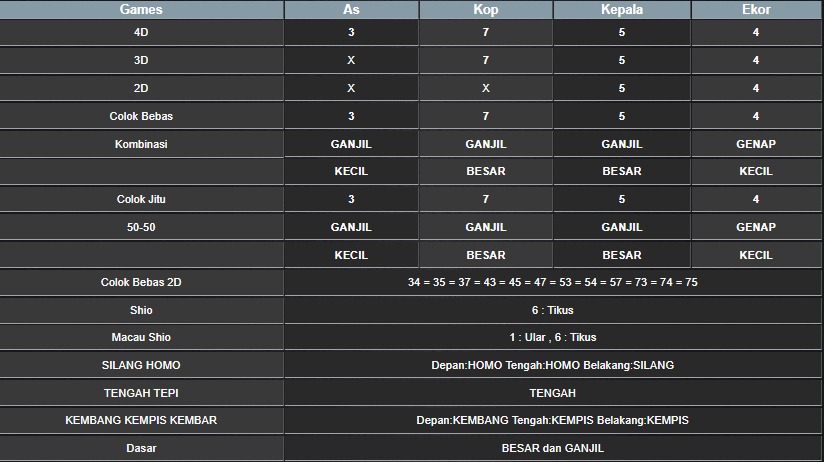This screenshot has height=462, width=824.
Task: Click the 4D Ekor value 4
Action: tap(756, 33)
